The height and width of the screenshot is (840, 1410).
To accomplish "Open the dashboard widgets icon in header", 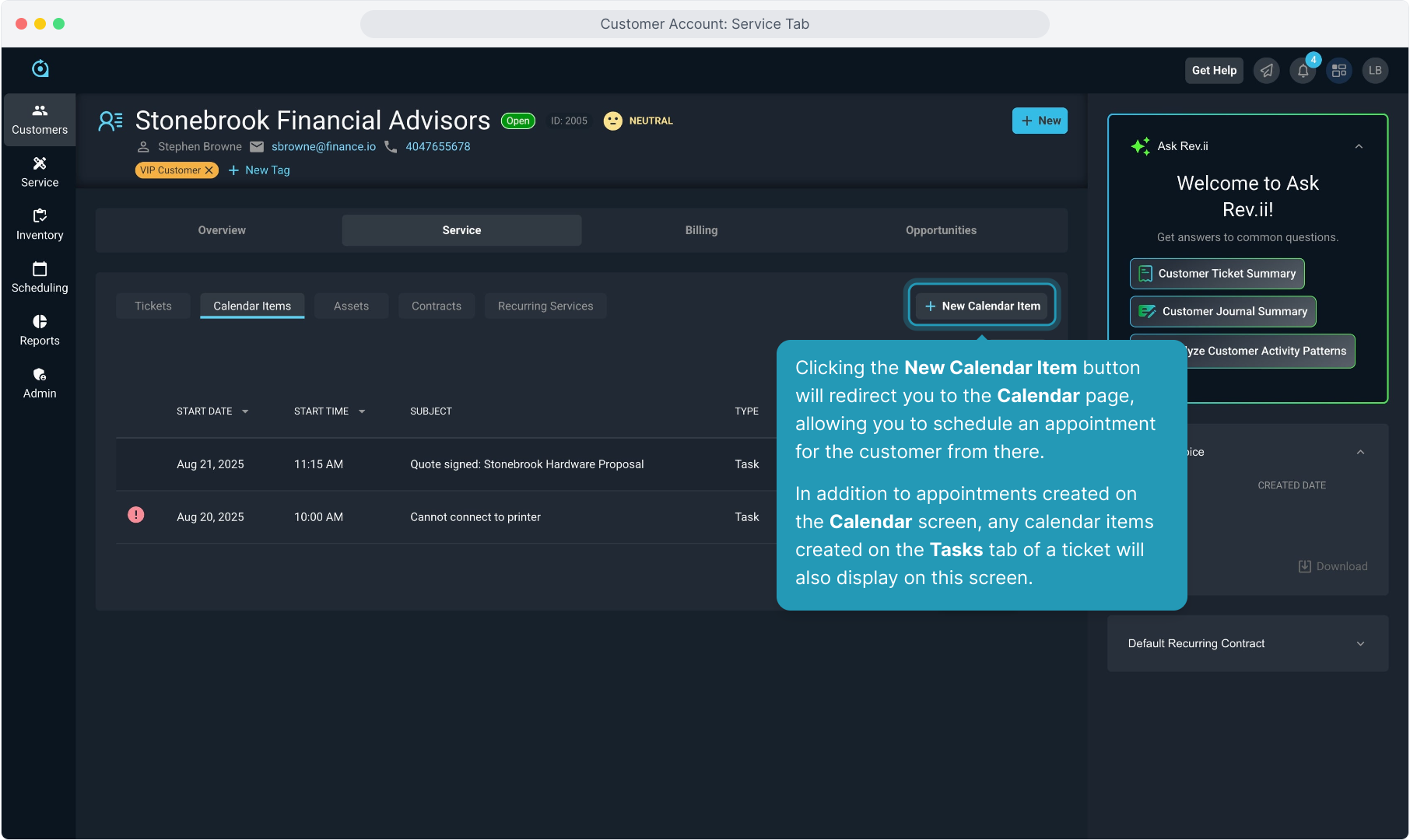I will point(1339,71).
